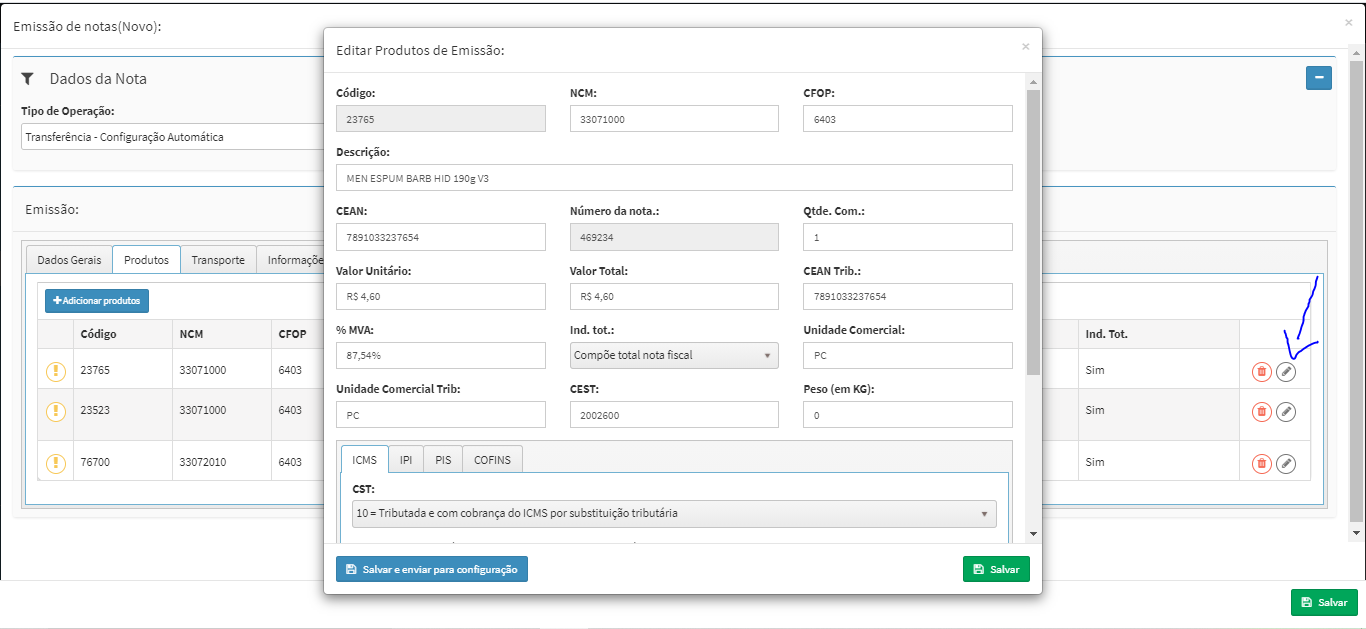Click inside the CEAN input field
The height and width of the screenshot is (629, 1366).
click(x=440, y=237)
